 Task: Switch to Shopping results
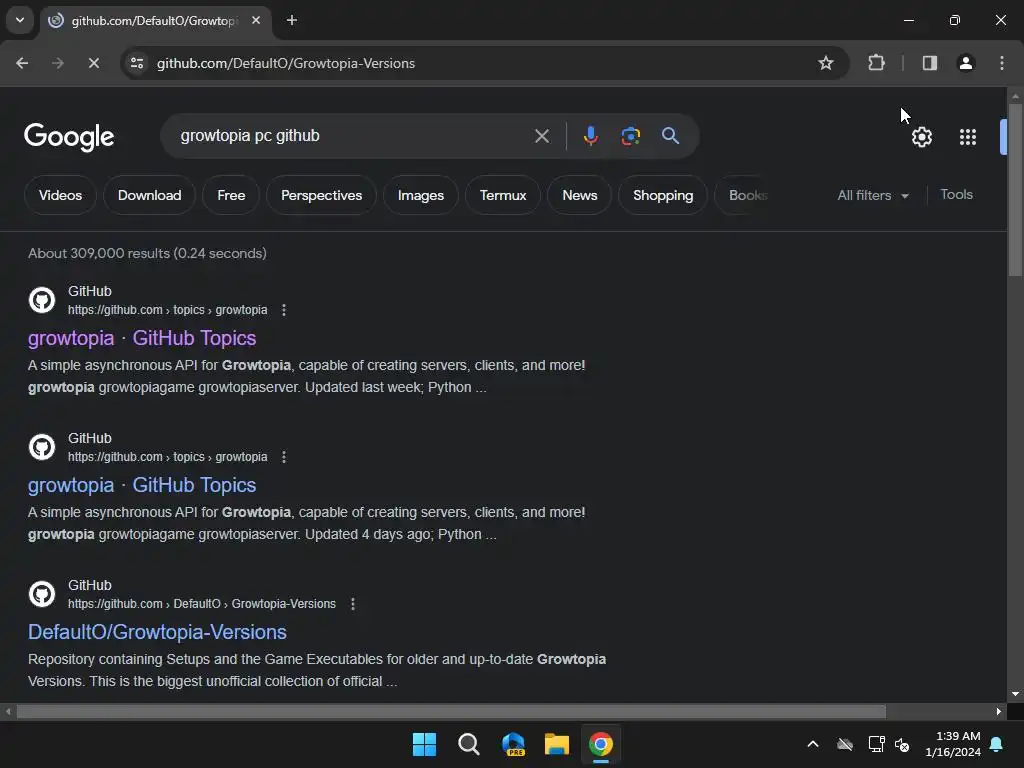(x=663, y=195)
